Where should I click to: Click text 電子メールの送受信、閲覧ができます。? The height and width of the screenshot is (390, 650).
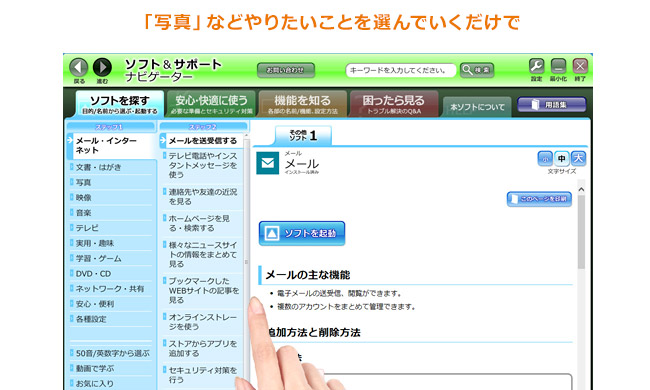[x=340, y=293]
